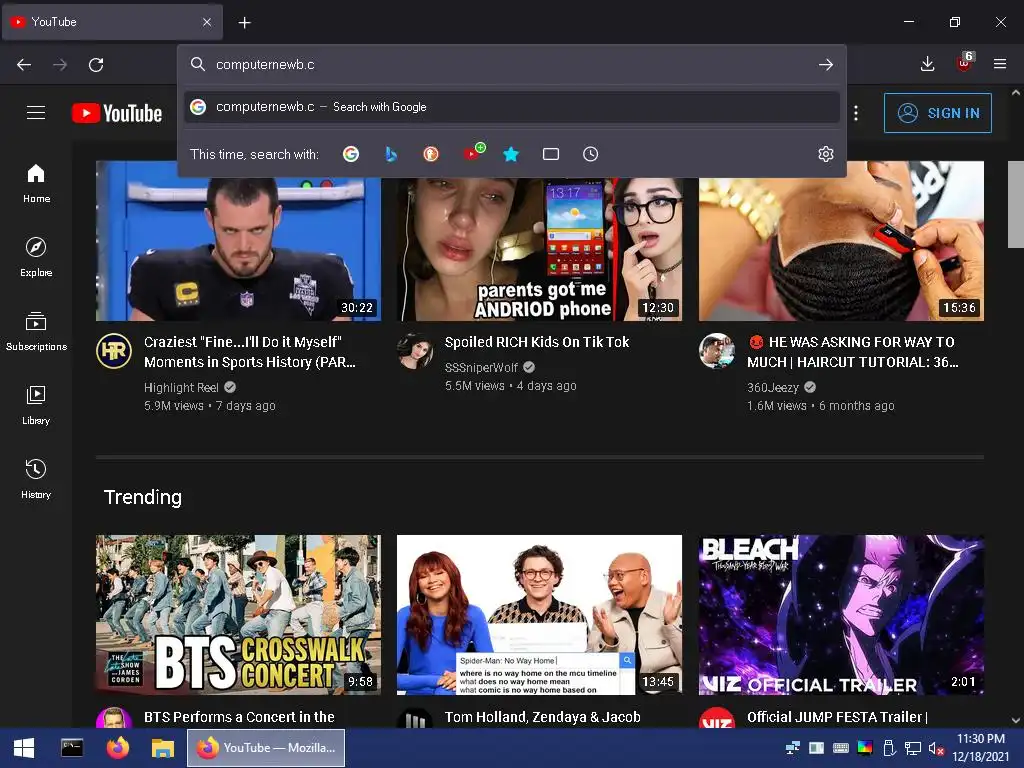Open the Windows Start menu

24,748
